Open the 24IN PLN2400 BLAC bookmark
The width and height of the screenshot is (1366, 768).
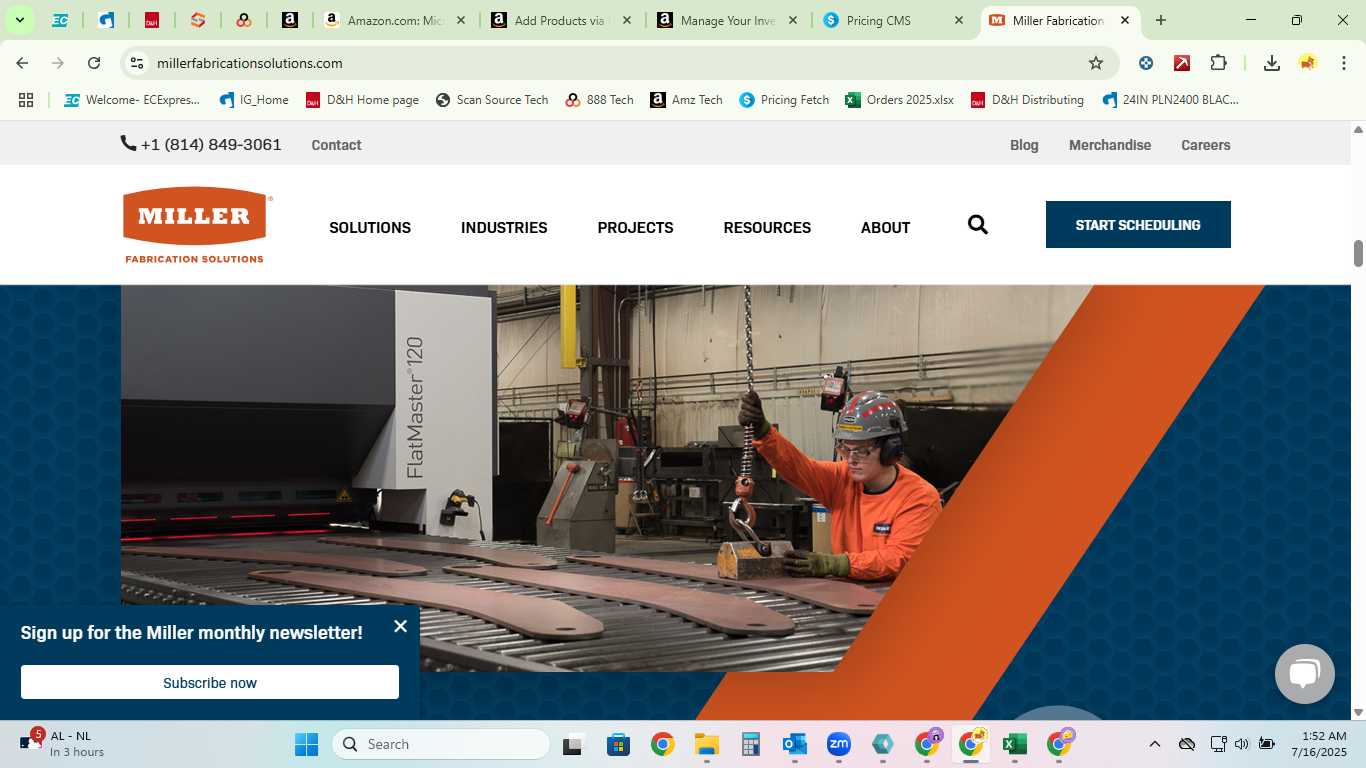click(1170, 100)
